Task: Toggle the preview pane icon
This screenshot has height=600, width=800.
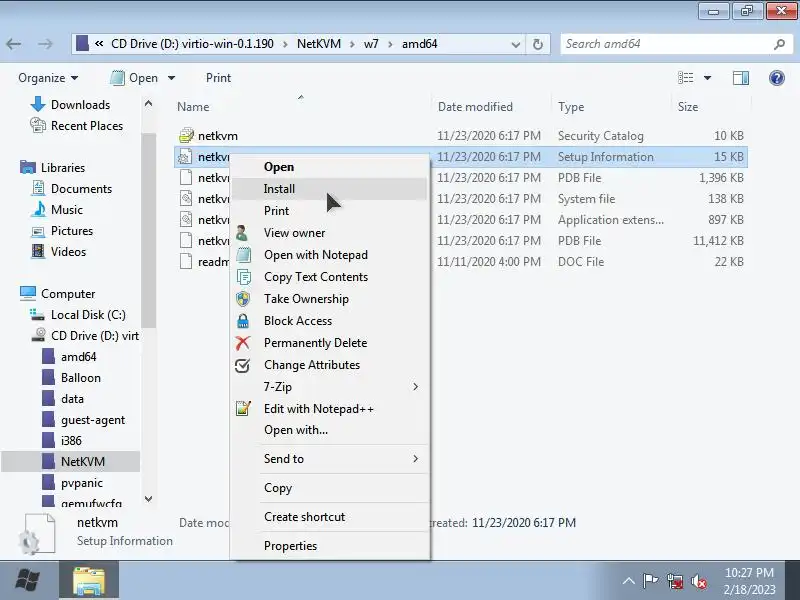Action: point(740,78)
